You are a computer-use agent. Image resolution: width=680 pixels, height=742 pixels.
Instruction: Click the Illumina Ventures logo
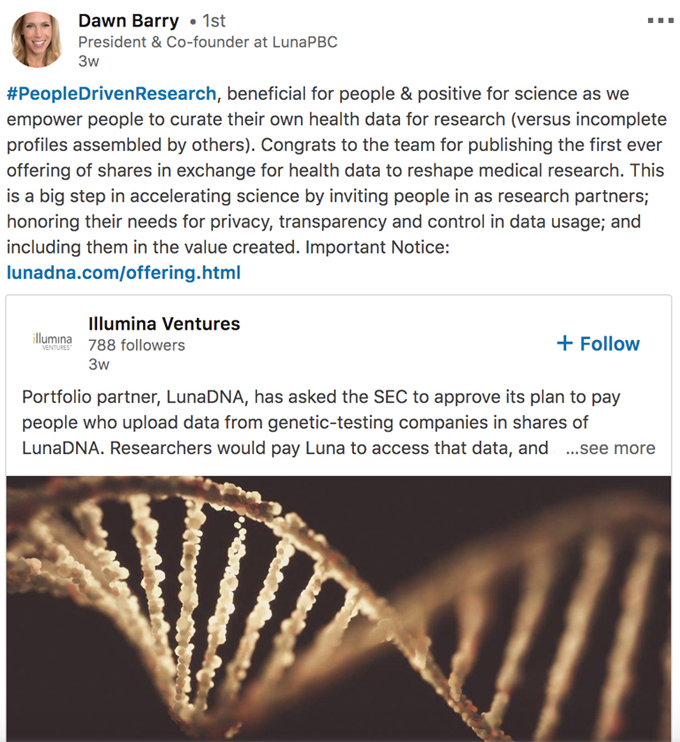click(51, 342)
